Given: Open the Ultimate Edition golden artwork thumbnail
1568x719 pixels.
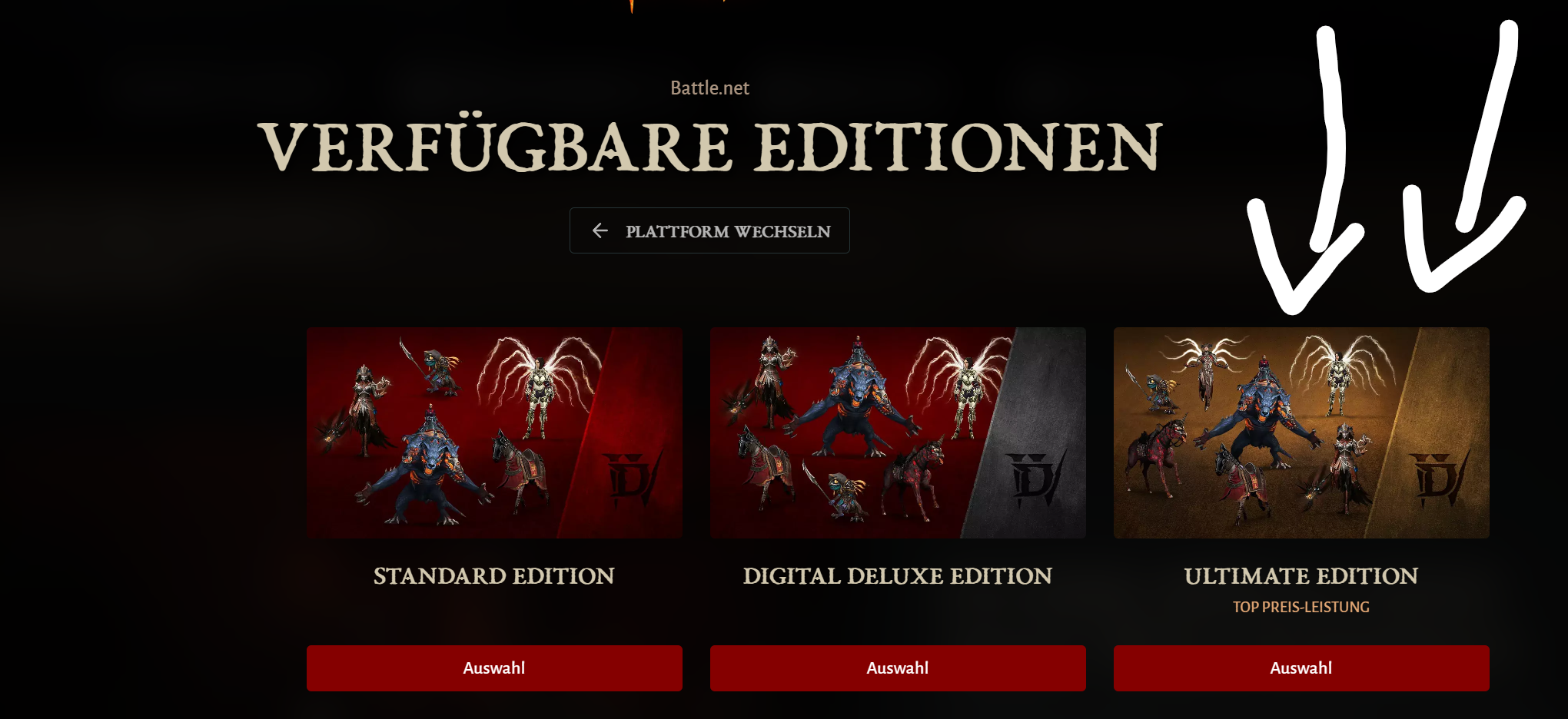Looking at the screenshot, I should click(1301, 432).
